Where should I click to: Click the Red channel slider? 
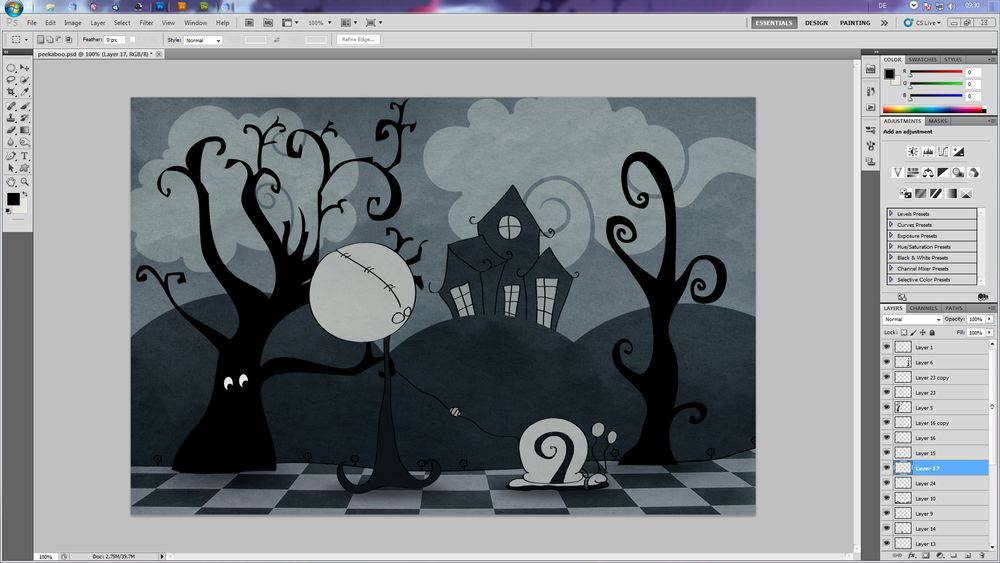936,72
